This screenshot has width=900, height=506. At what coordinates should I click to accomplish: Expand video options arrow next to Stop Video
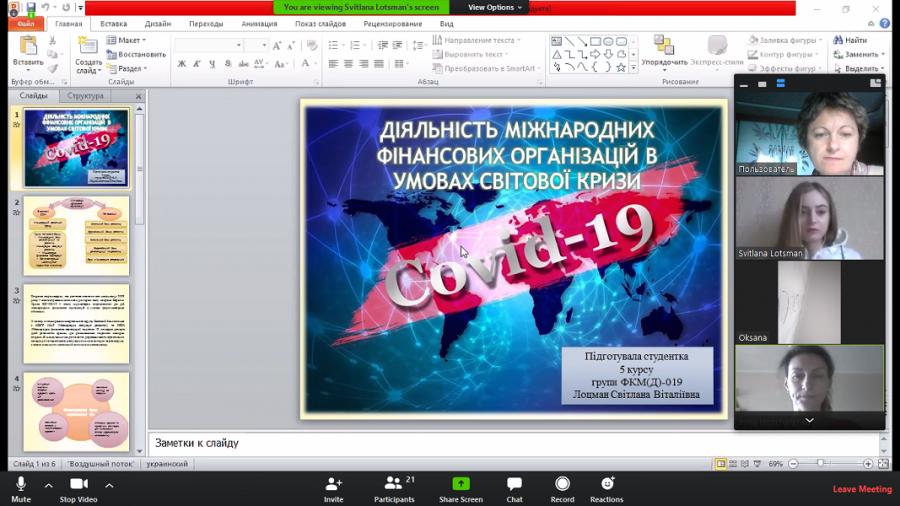(x=109, y=485)
